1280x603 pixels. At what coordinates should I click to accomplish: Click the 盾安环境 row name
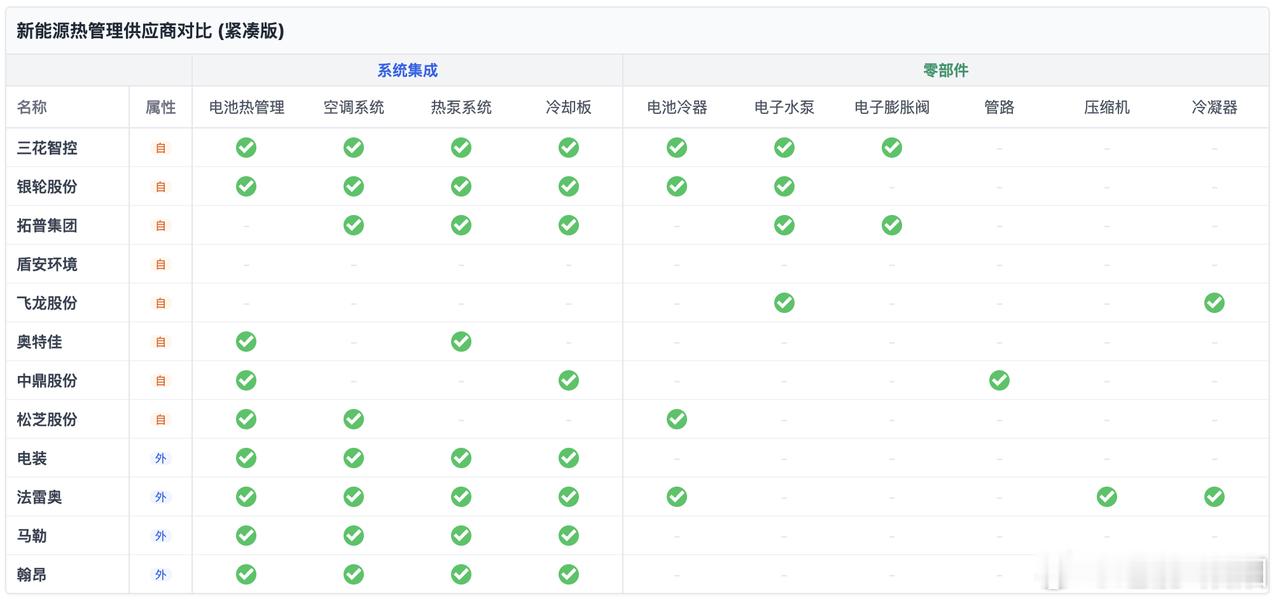47,264
